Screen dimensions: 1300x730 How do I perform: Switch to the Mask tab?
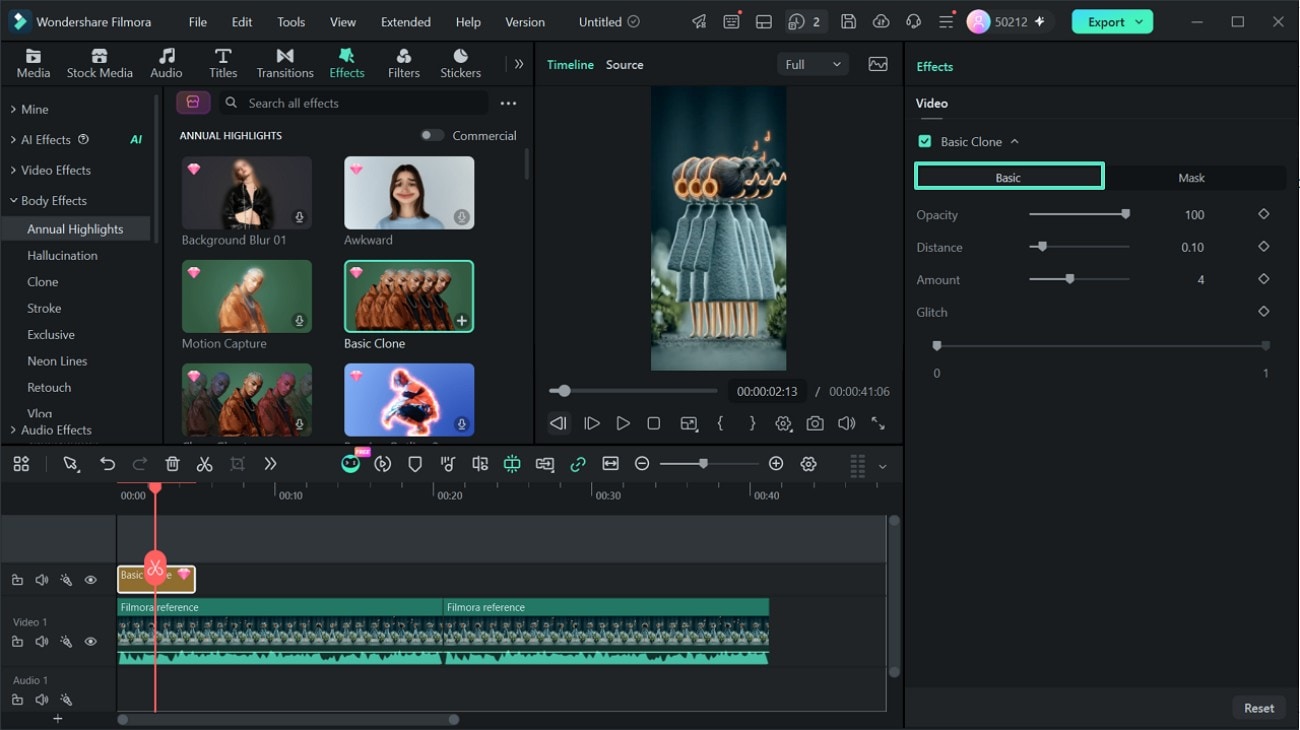(x=1191, y=178)
